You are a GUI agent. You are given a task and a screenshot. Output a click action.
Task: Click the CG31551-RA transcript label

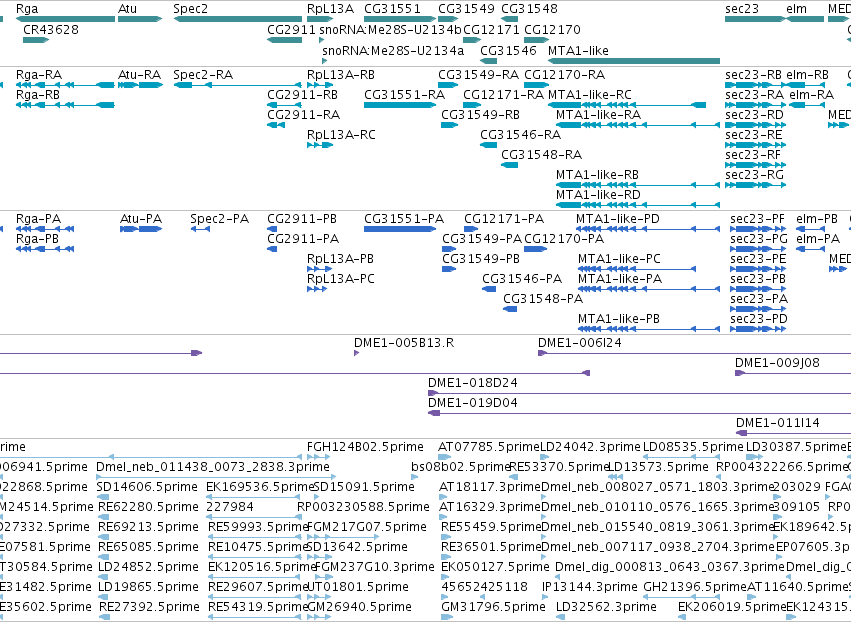404,94
